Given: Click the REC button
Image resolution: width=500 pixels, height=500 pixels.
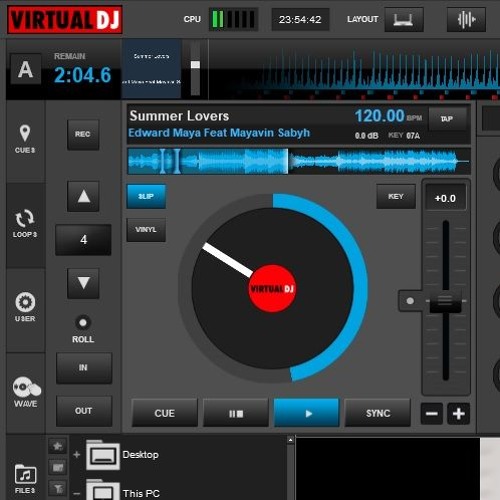Looking at the screenshot, I should coord(83,134).
